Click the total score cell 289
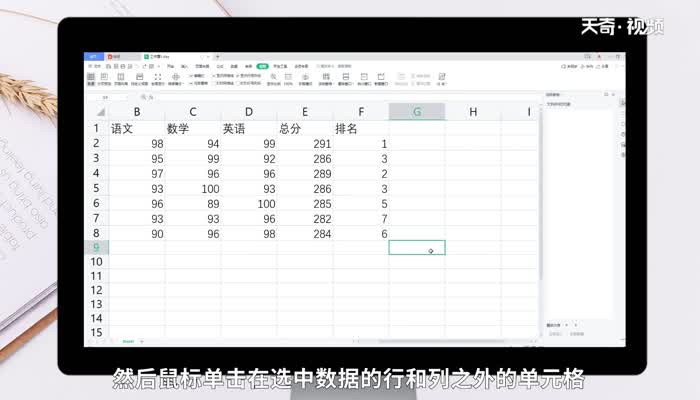 [x=305, y=174]
